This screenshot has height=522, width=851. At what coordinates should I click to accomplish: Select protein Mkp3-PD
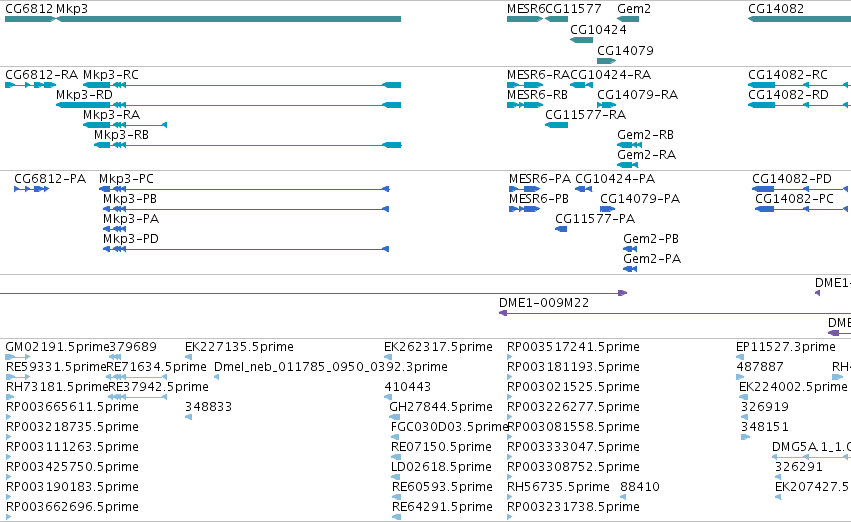pyautogui.click(x=131, y=239)
